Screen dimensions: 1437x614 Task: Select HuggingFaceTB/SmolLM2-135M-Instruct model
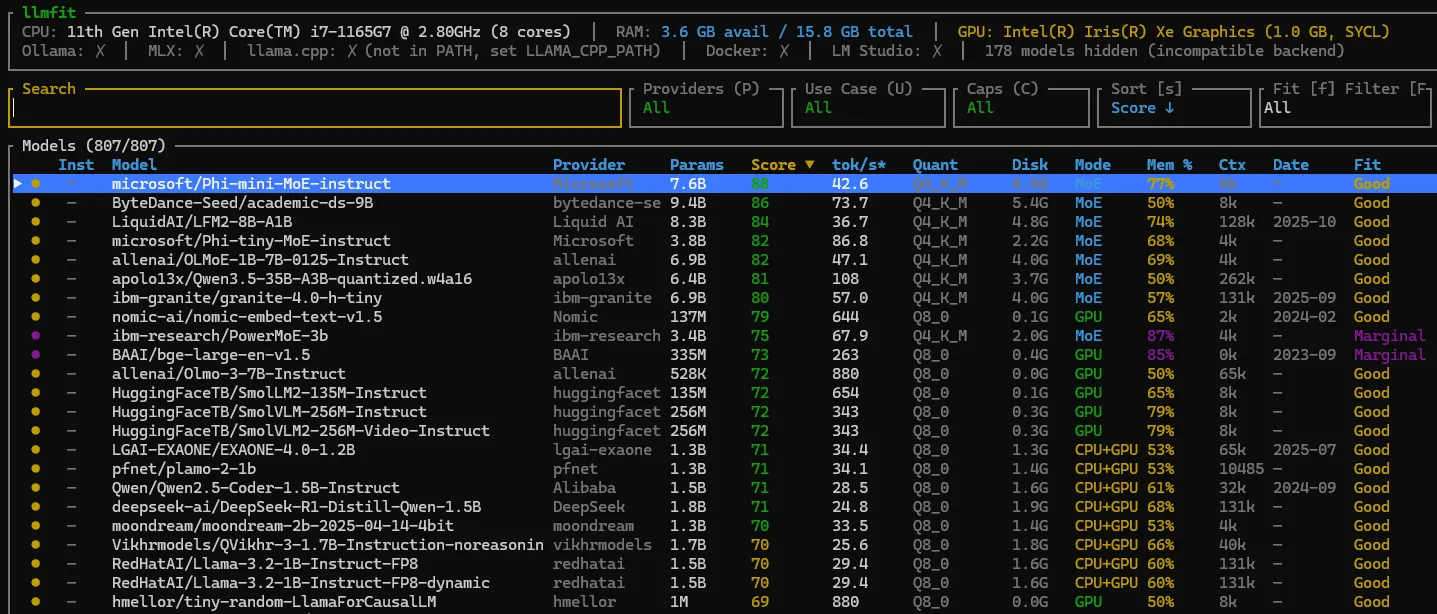pos(269,393)
